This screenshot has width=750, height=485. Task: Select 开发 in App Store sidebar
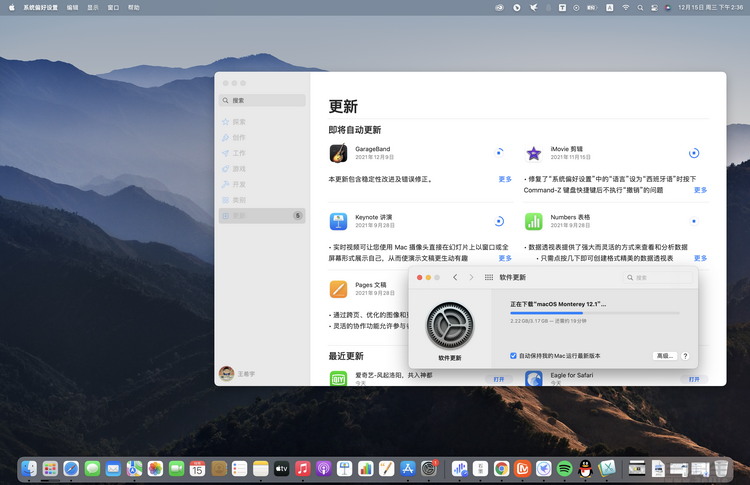point(262,185)
